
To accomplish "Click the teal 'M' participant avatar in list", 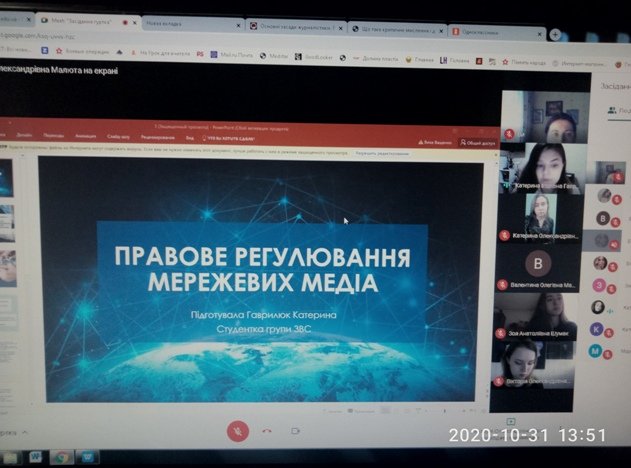I will point(595,350).
